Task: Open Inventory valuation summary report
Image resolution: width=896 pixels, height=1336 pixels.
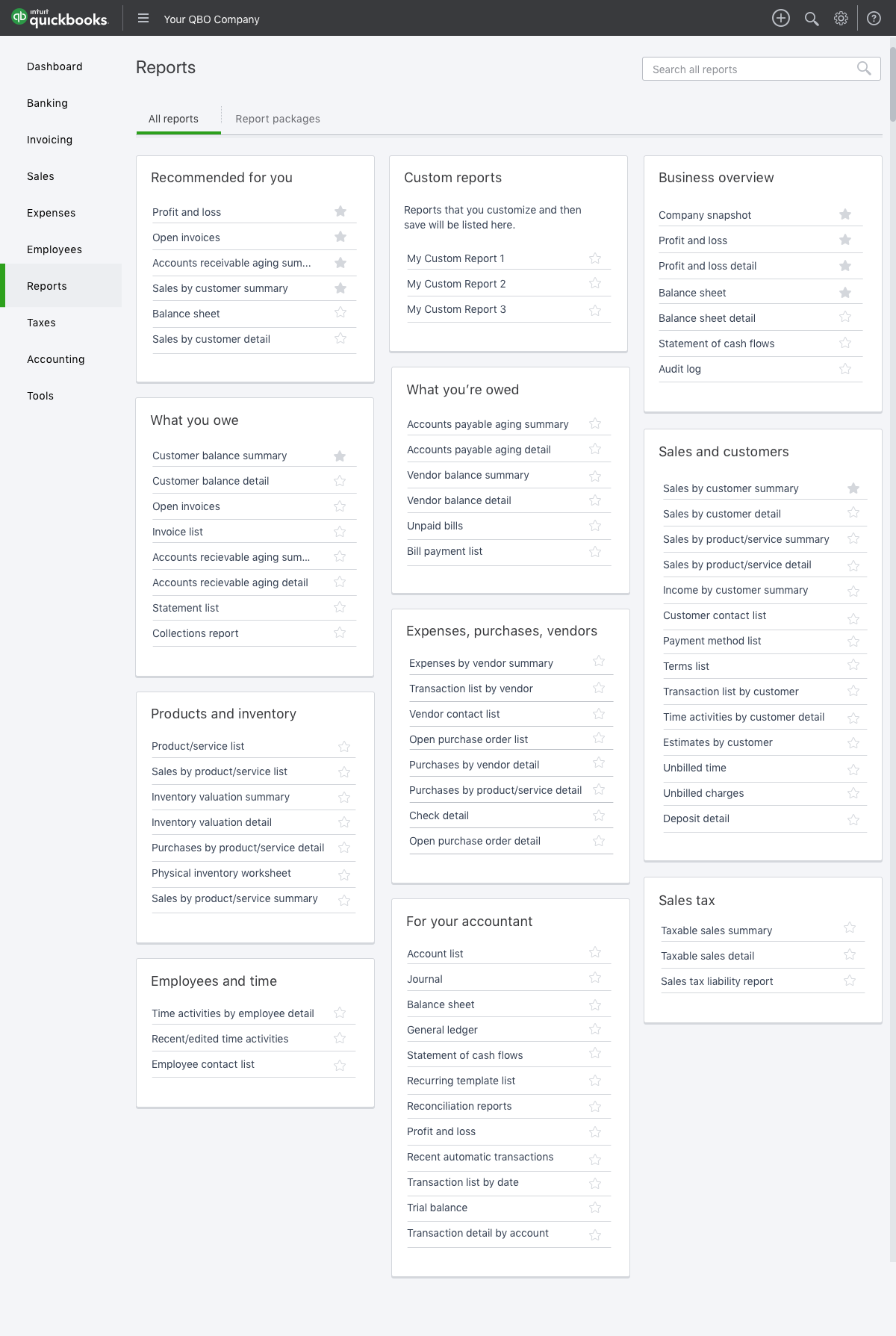Action: pyautogui.click(x=220, y=797)
